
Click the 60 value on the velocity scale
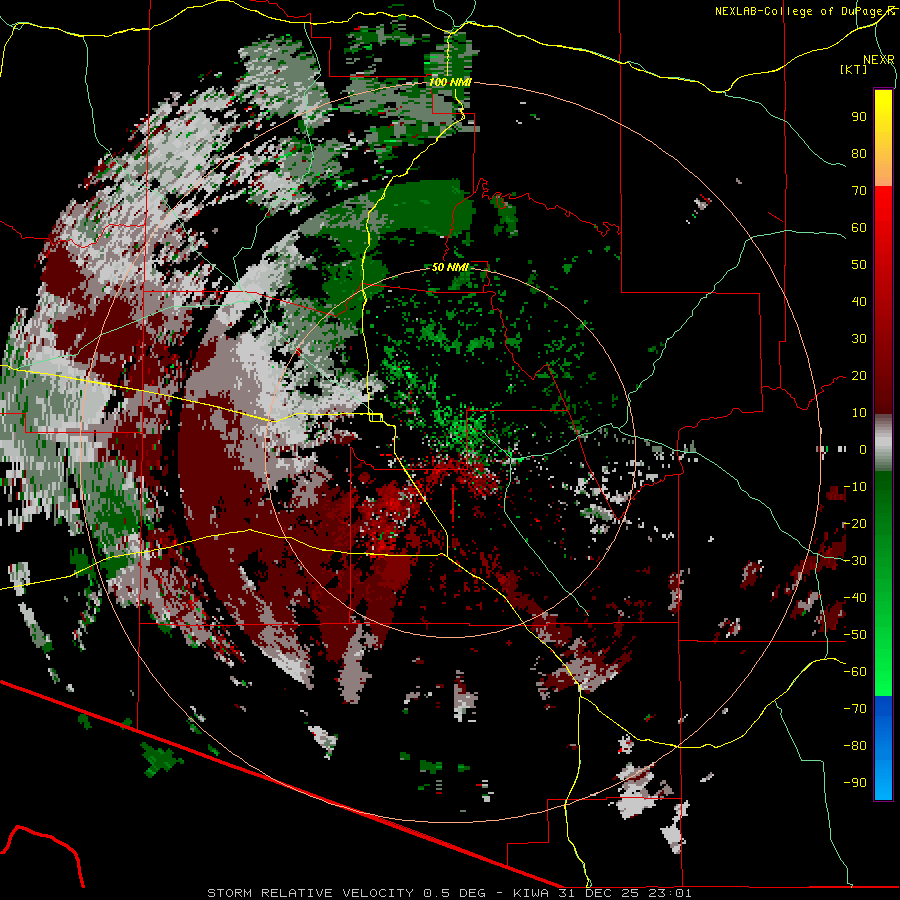[x=859, y=227]
